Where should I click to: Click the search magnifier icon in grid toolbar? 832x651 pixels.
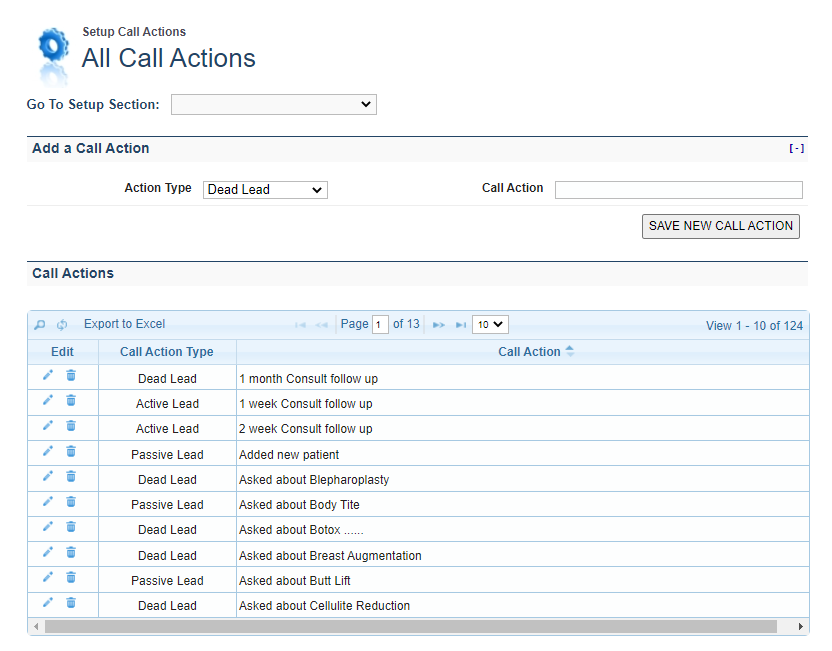pyautogui.click(x=40, y=325)
